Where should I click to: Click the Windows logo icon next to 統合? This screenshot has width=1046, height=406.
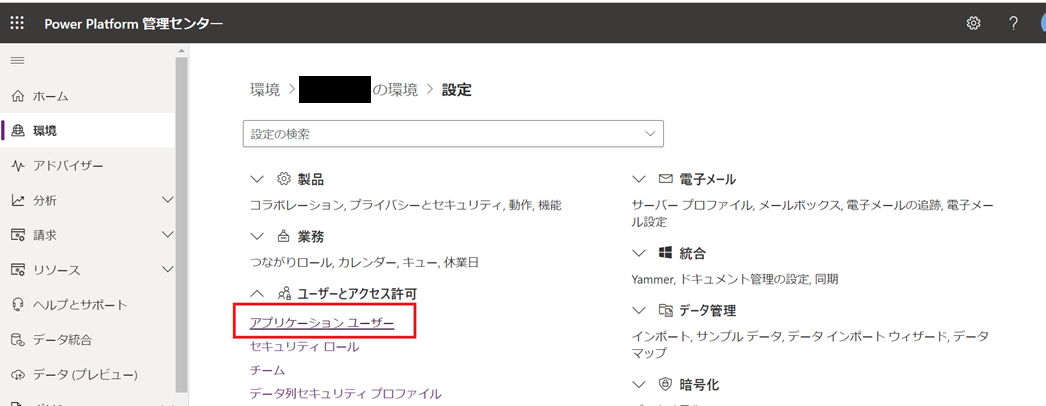[665, 253]
